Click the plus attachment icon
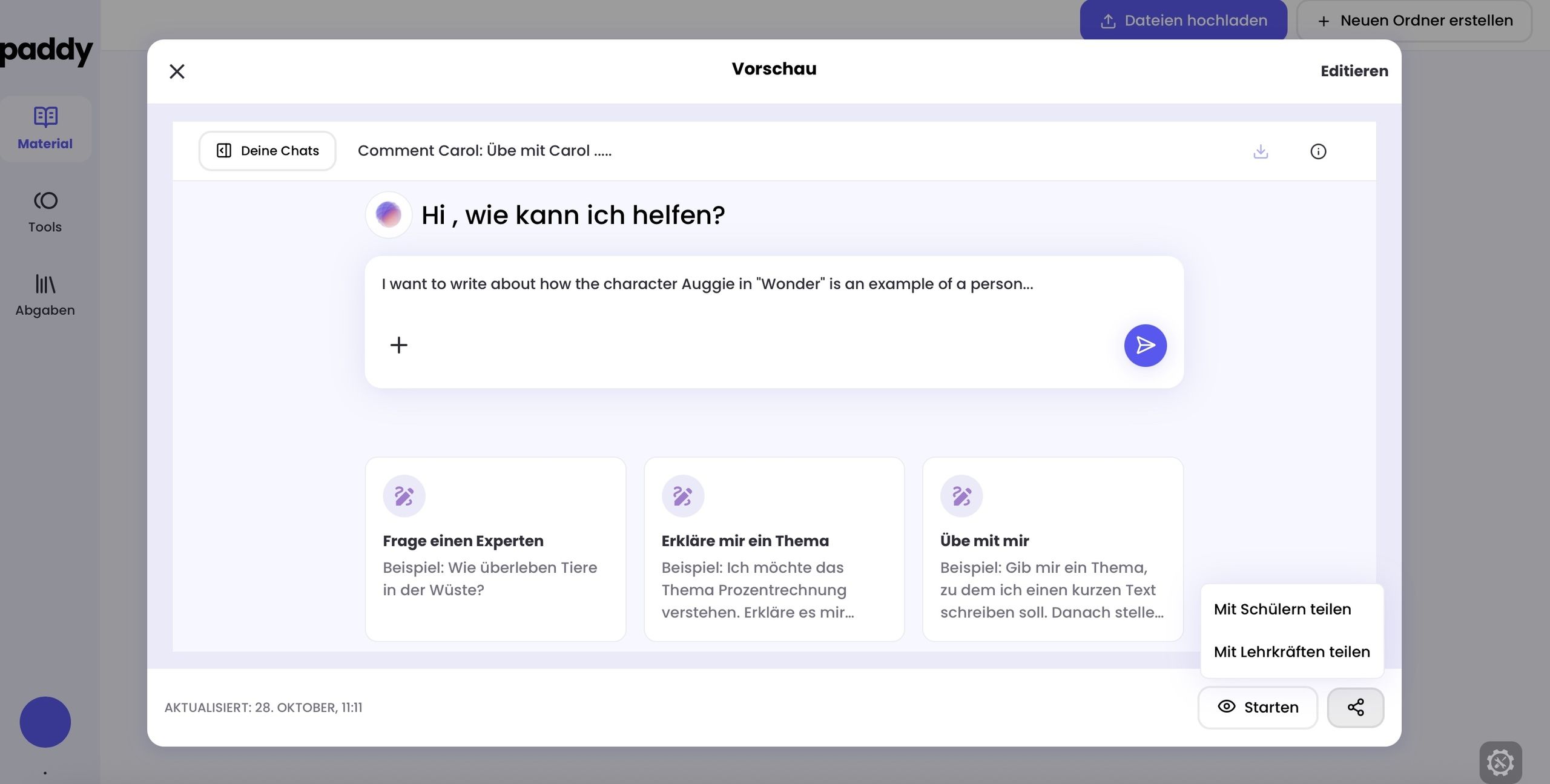1550x784 pixels. tap(398, 345)
